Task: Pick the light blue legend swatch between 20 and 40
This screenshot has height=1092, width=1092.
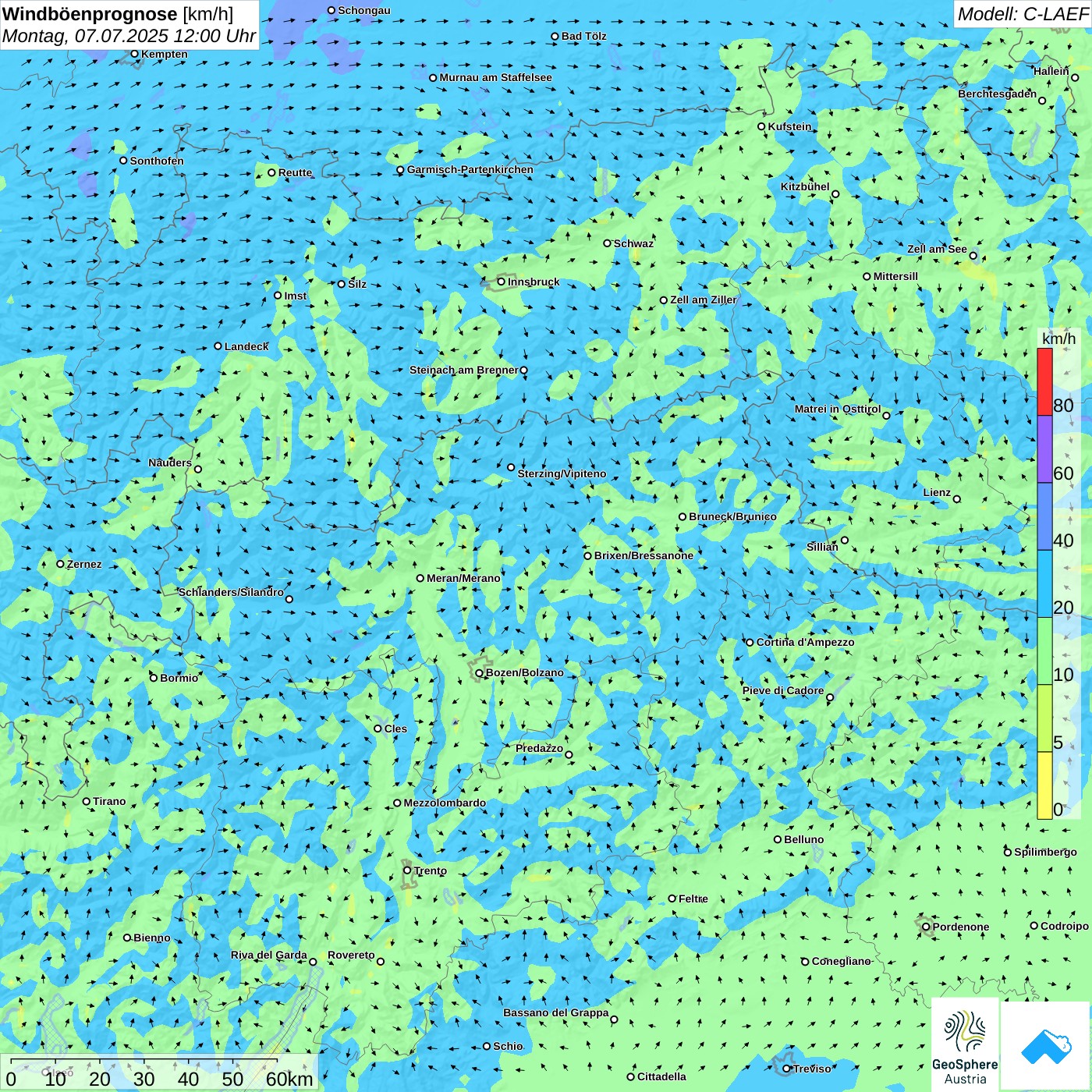Action: pyautogui.click(x=1044, y=584)
